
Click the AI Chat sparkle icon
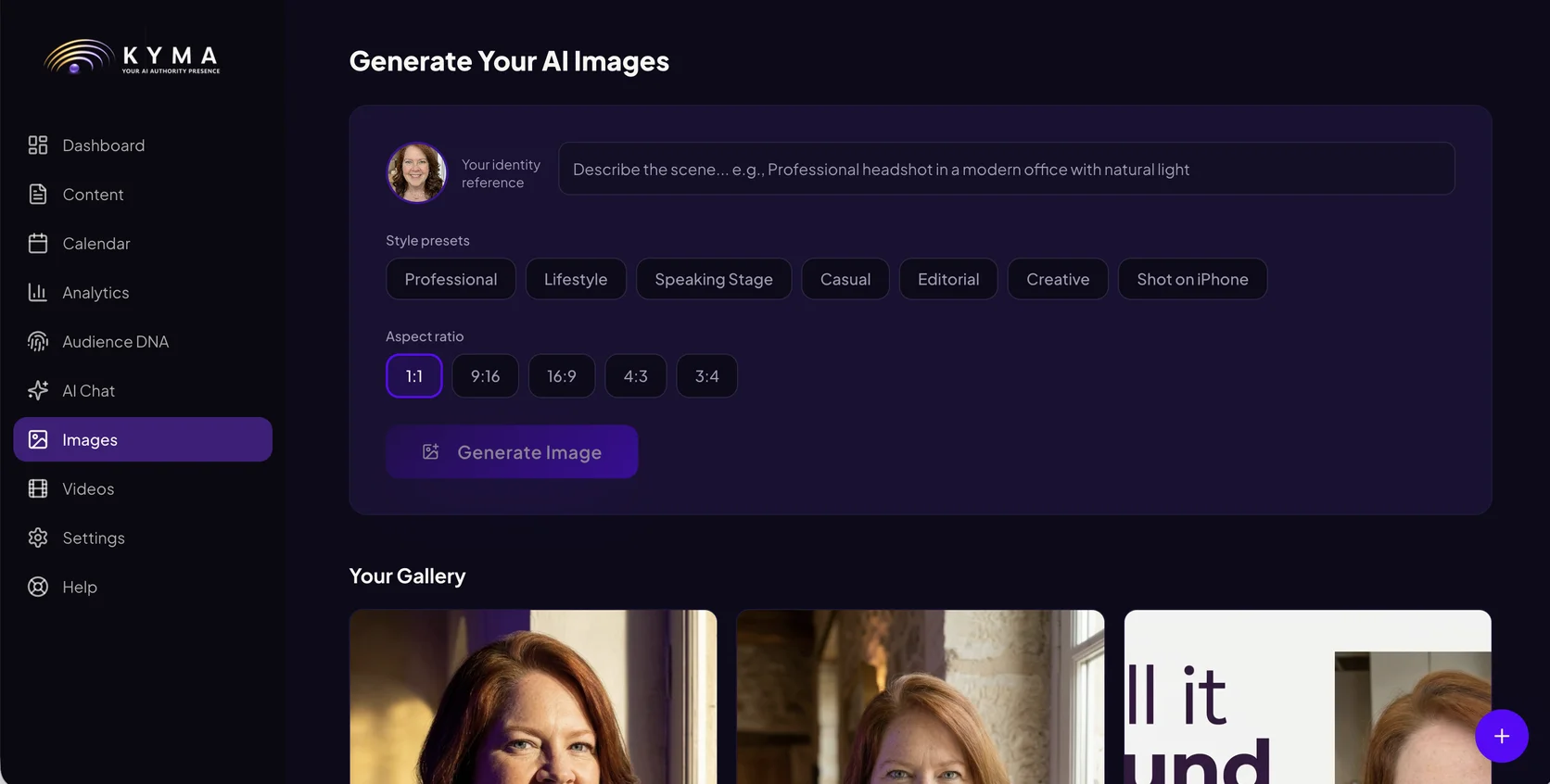click(38, 391)
